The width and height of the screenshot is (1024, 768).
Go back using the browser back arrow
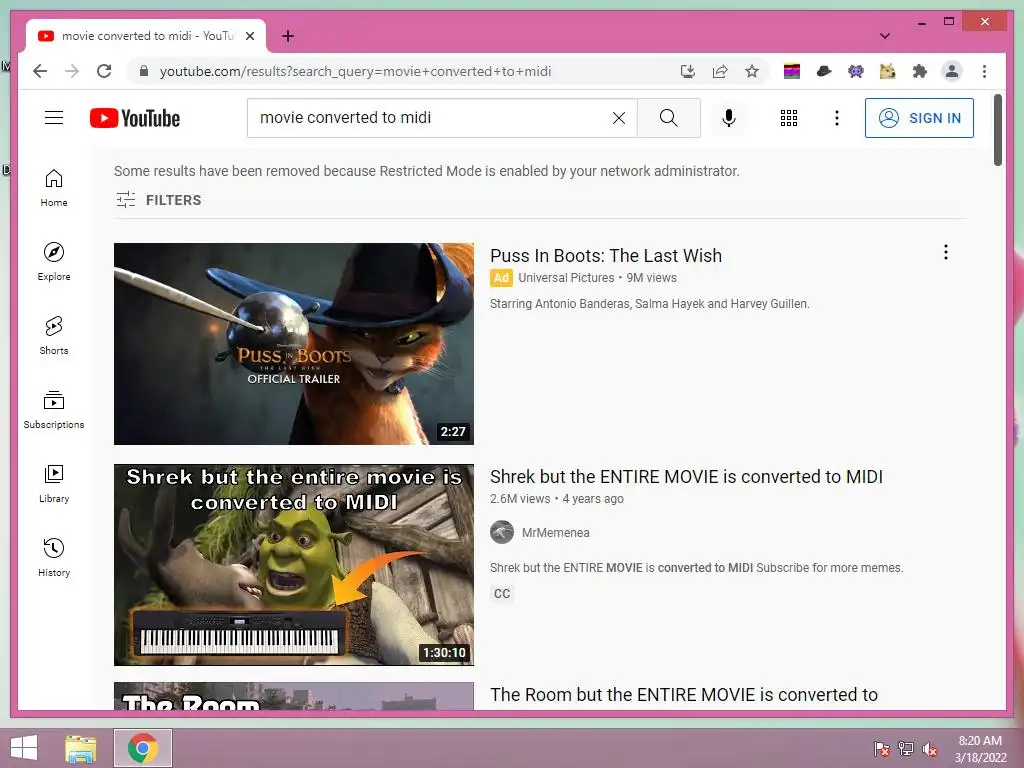pyautogui.click(x=40, y=71)
